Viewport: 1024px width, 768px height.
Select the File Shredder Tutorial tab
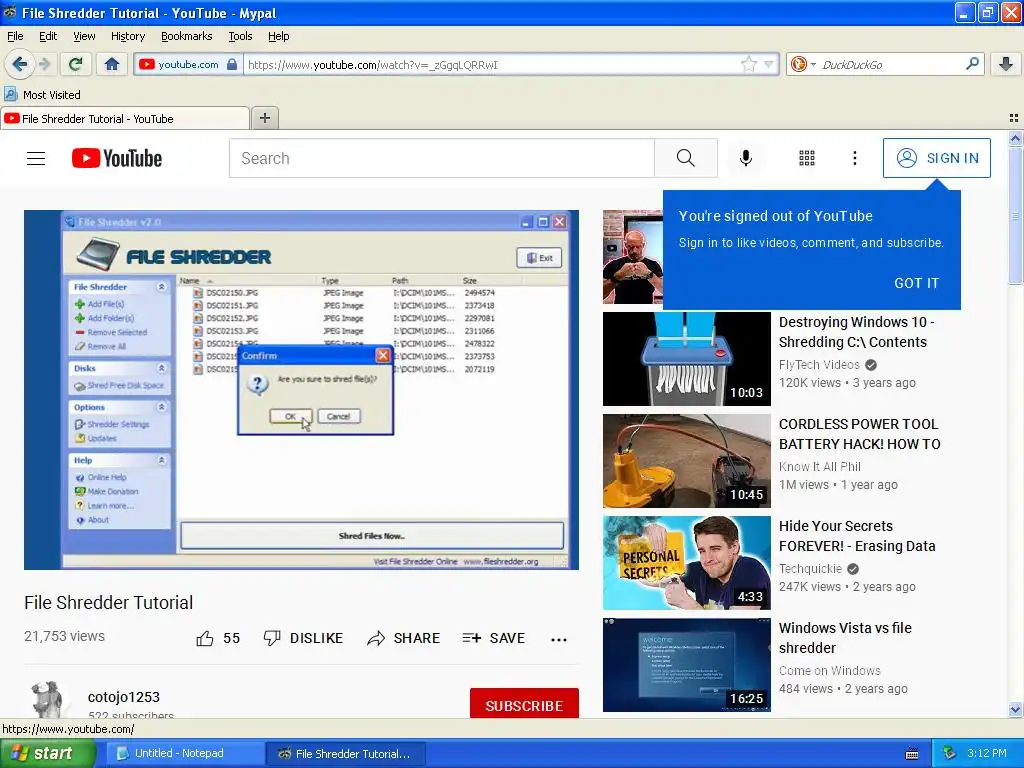click(x=125, y=118)
